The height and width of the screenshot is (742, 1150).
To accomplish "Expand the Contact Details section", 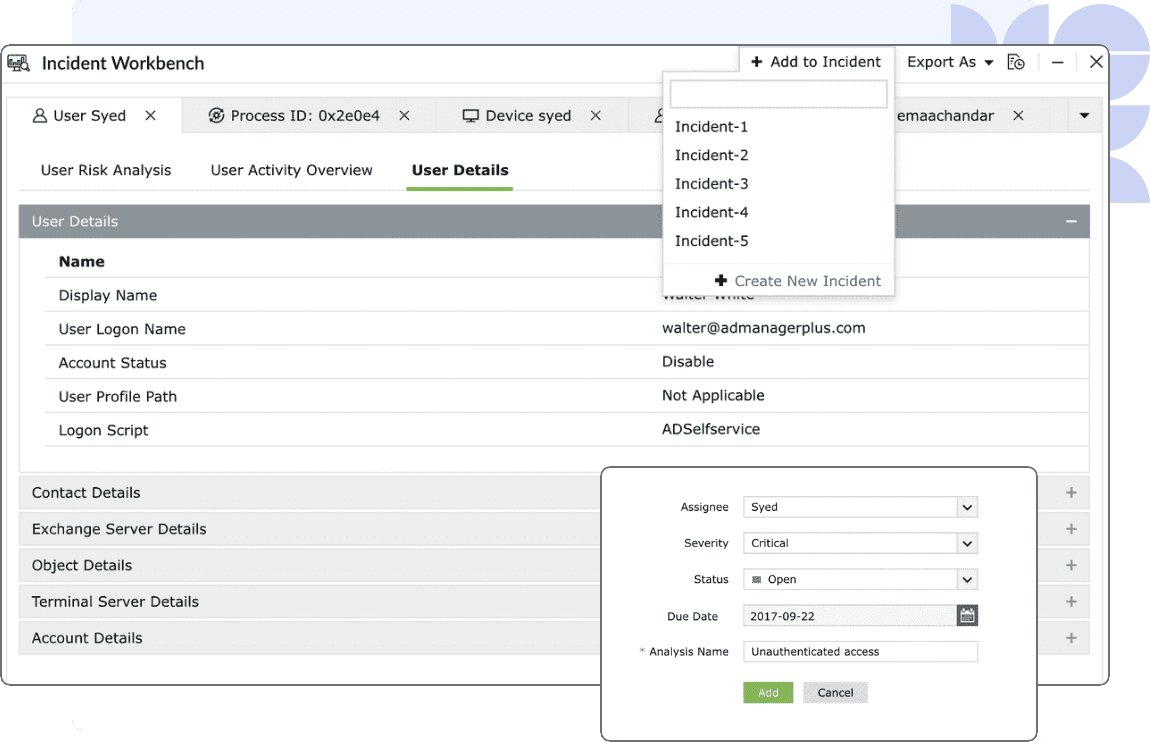I will point(1070,492).
